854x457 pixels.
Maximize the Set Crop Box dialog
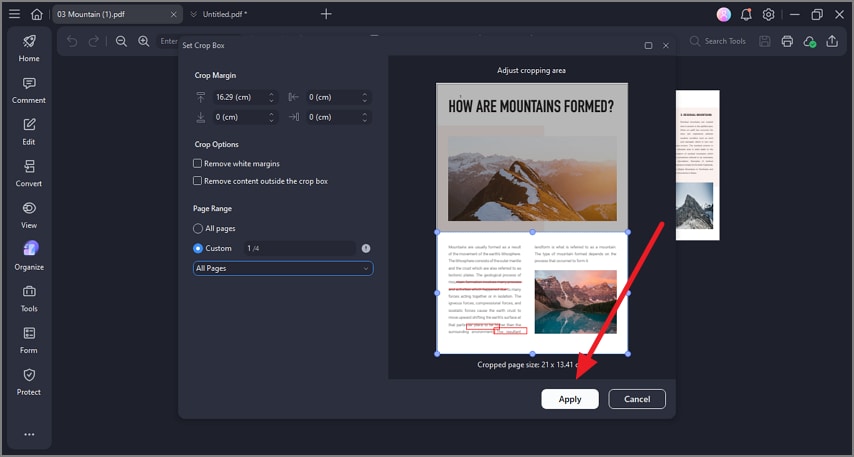tap(648, 46)
